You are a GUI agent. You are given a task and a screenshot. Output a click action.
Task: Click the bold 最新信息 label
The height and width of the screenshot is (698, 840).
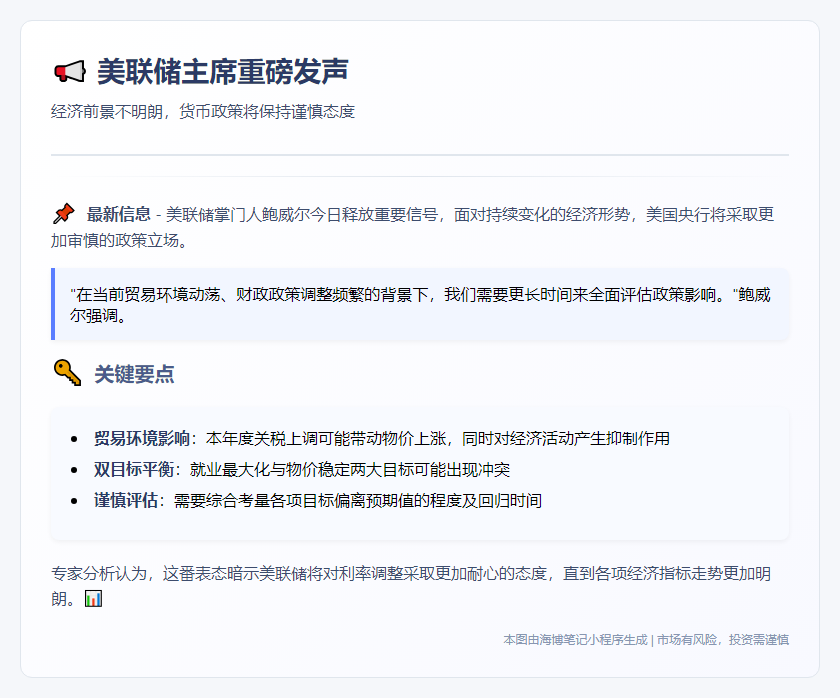[x=118, y=214]
